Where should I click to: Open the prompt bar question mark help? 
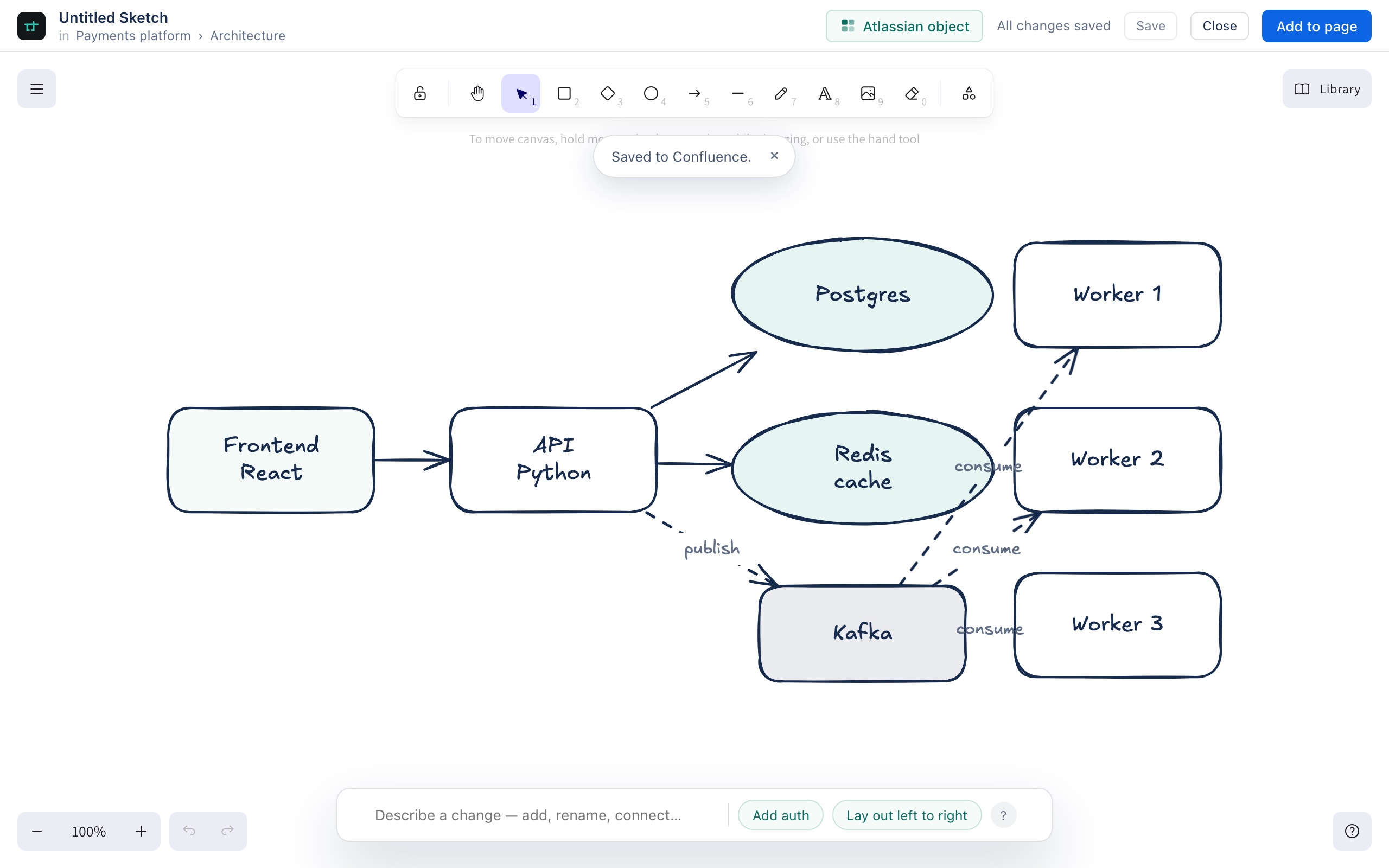(x=1003, y=815)
